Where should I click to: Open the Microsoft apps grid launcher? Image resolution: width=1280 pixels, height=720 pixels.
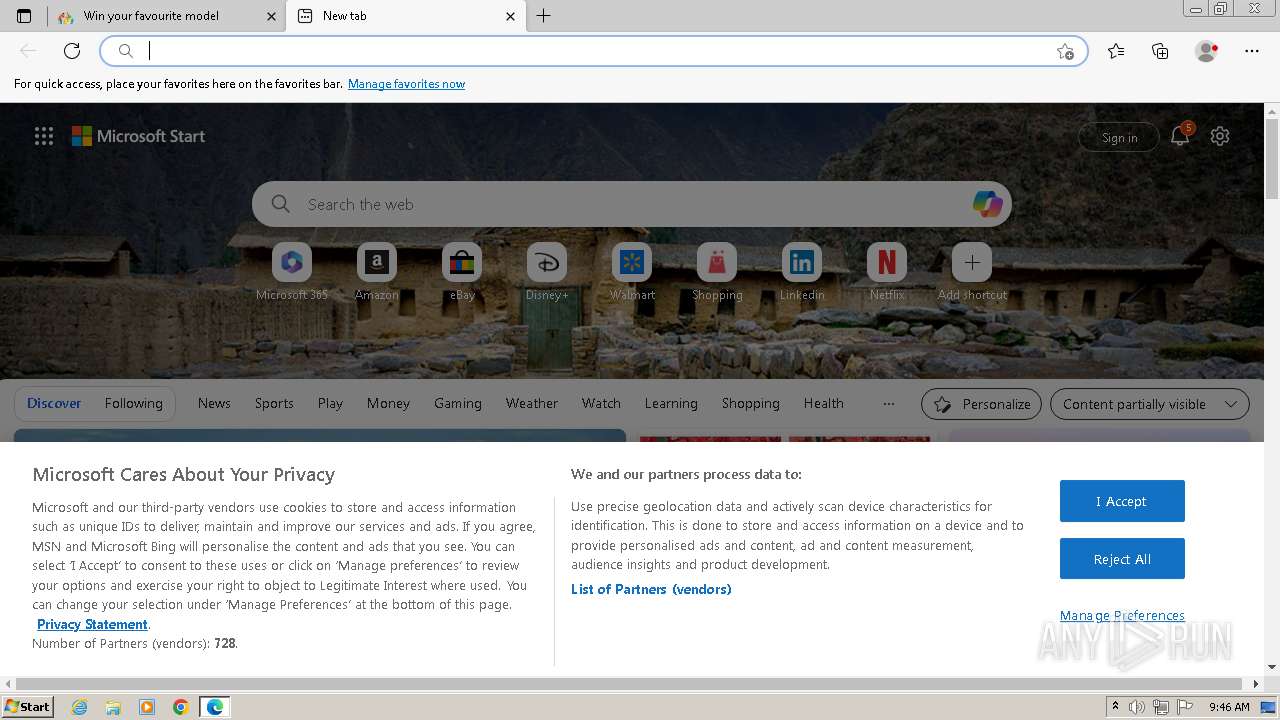click(x=44, y=136)
